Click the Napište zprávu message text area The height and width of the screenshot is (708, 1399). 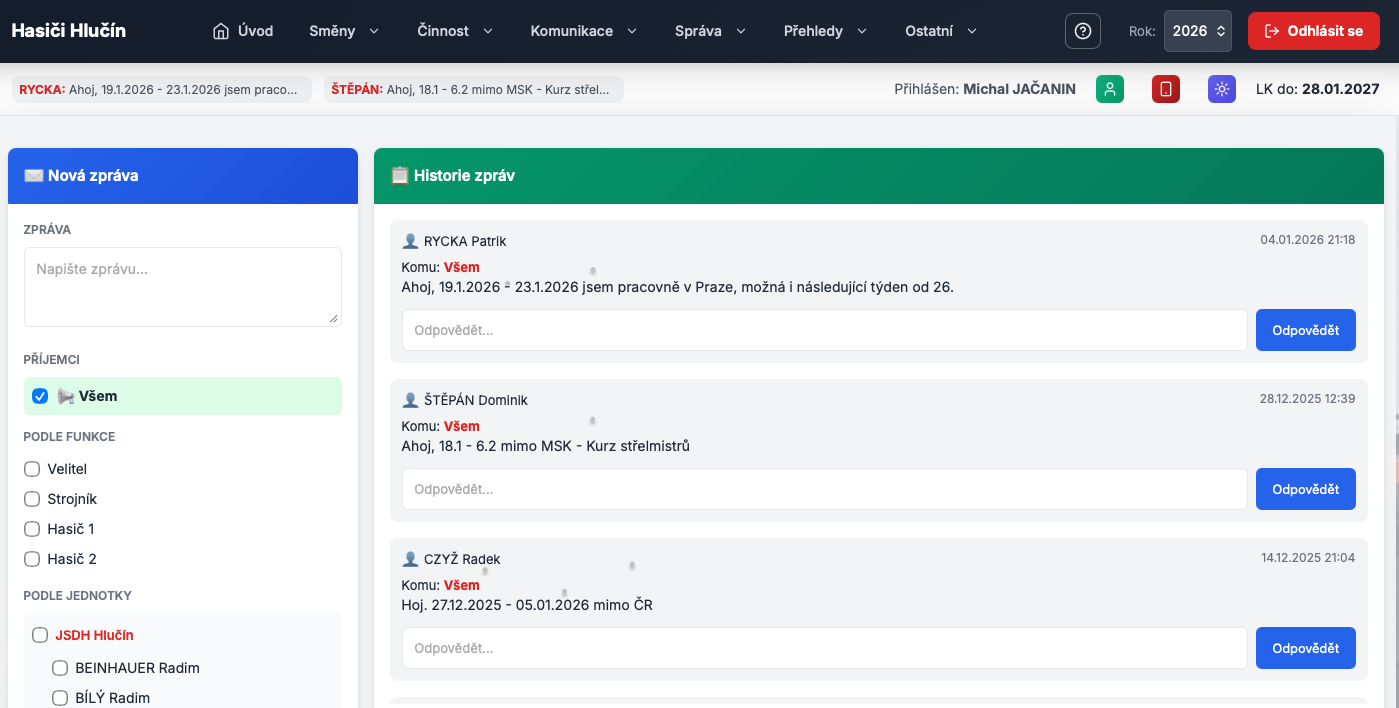pyautogui.click(x=183, y=286)
